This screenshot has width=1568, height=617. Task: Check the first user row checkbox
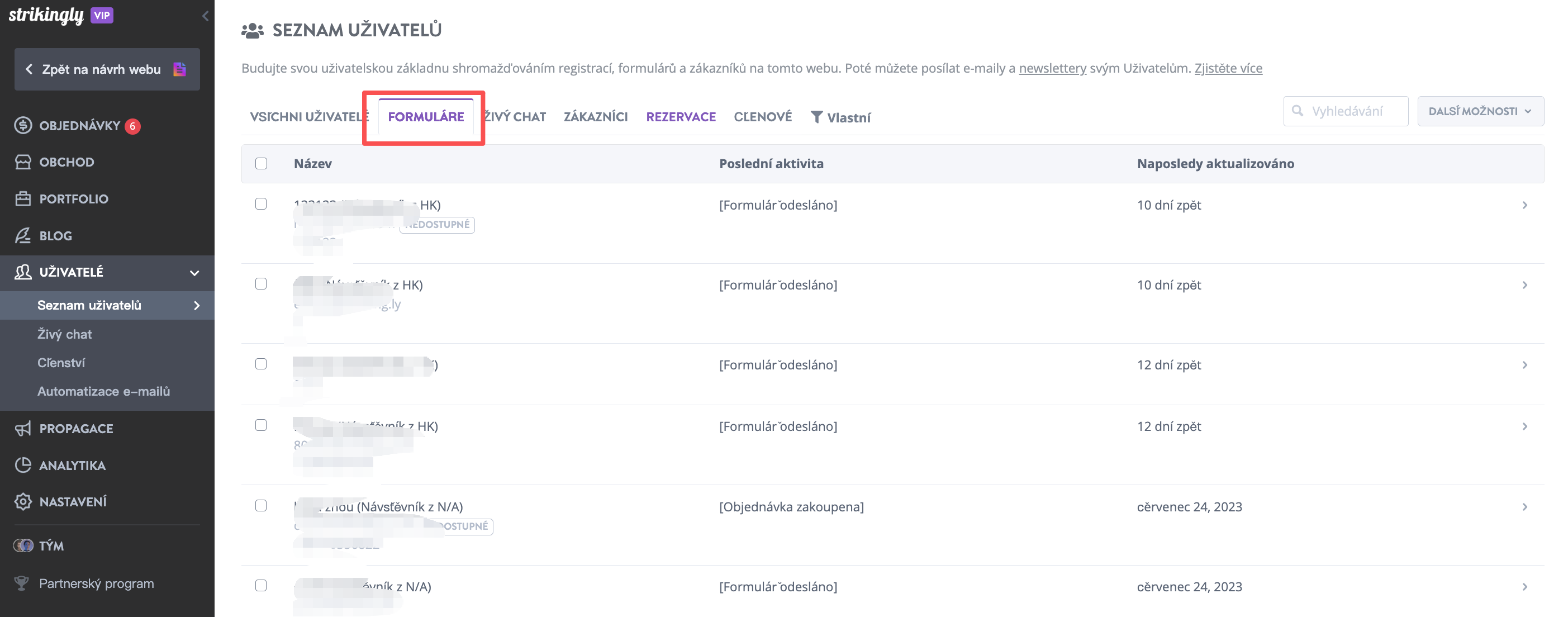click(261, 204)
